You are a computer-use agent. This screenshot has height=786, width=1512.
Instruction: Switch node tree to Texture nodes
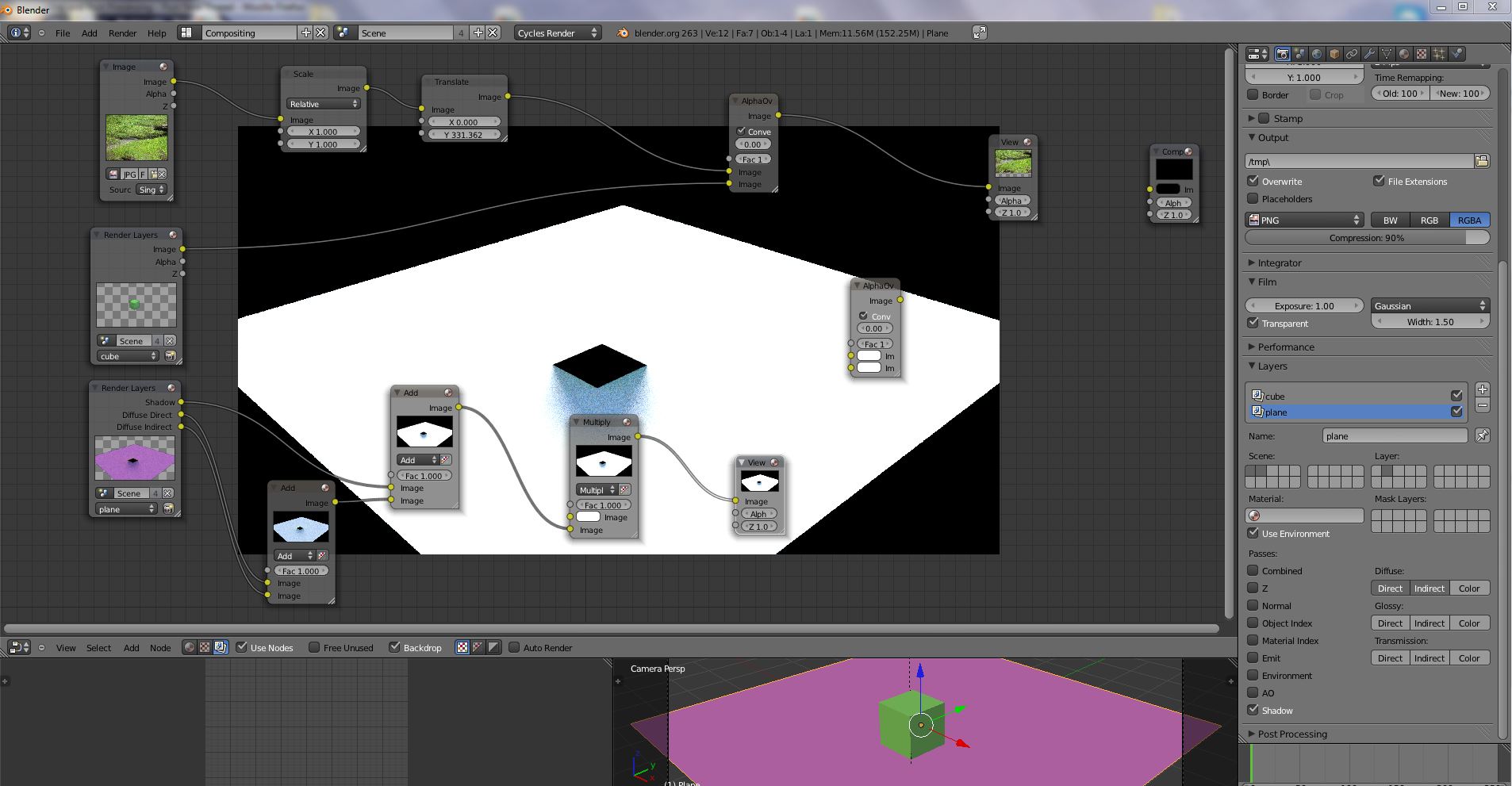click(205, 647)
